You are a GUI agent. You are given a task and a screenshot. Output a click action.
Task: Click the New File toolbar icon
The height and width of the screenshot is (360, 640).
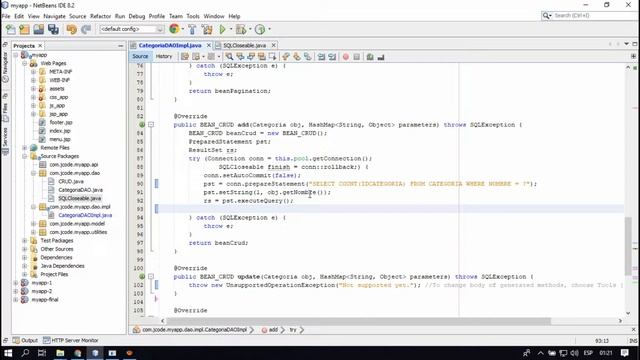point(11,29)
